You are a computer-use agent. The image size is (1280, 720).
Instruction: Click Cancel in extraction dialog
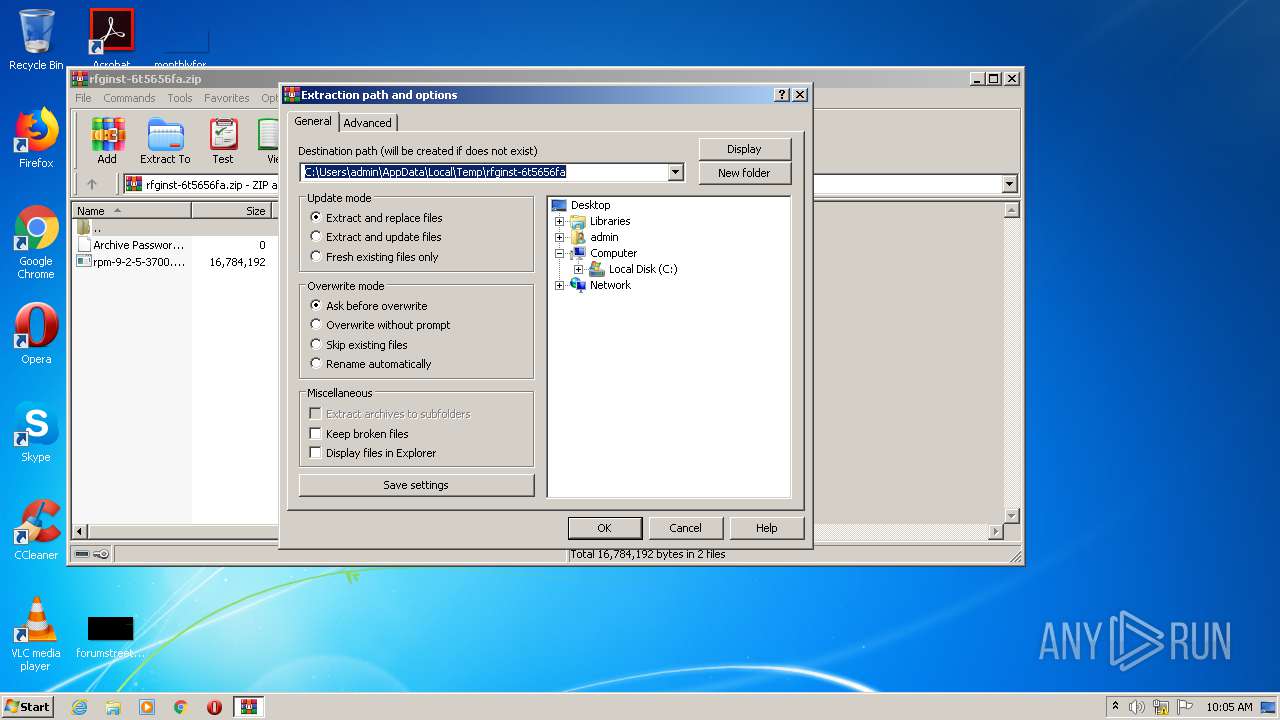point(685,528)
